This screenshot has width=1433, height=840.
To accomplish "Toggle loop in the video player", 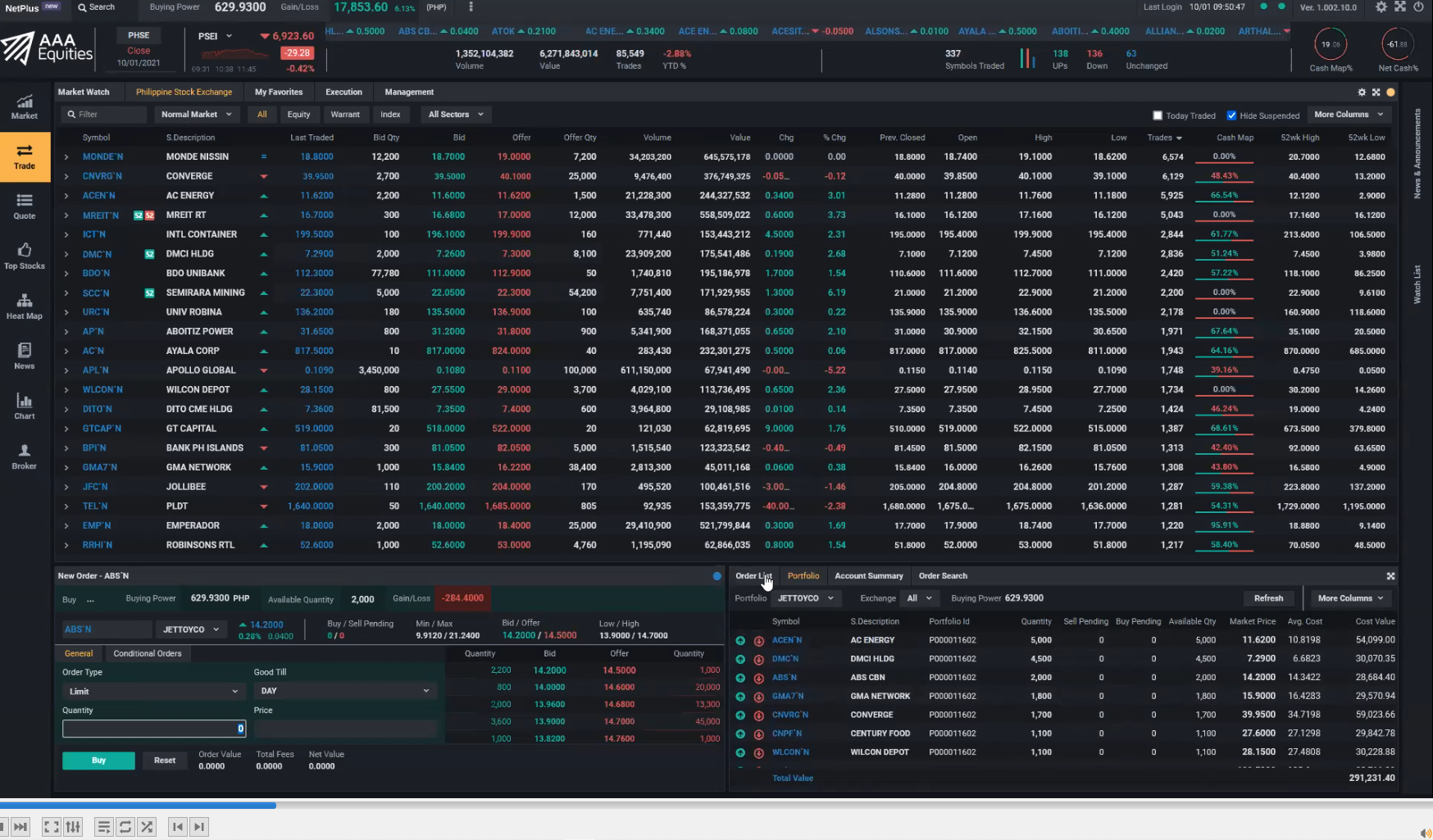I will (x=125, y=827).
